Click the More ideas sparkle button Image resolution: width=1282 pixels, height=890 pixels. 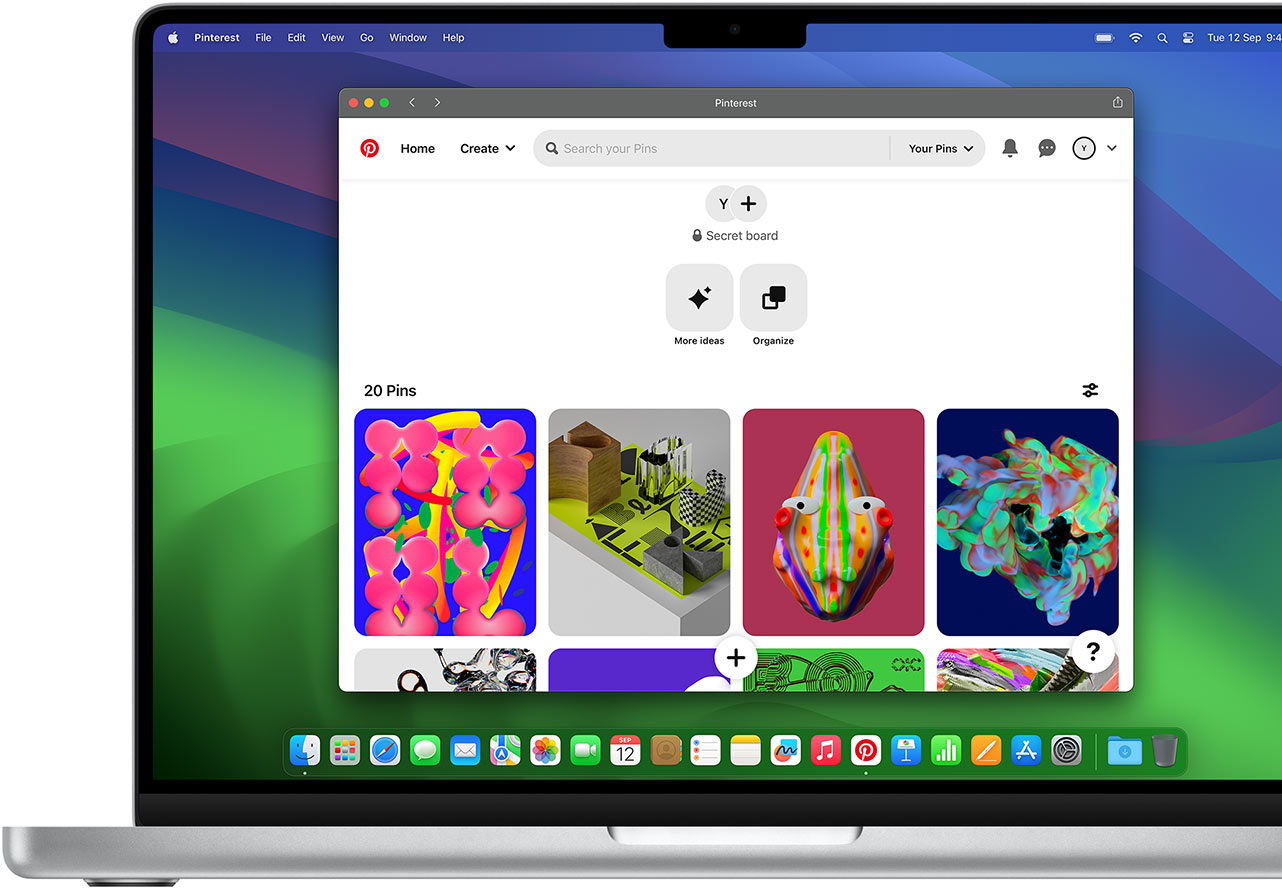[x=699, y=298]
